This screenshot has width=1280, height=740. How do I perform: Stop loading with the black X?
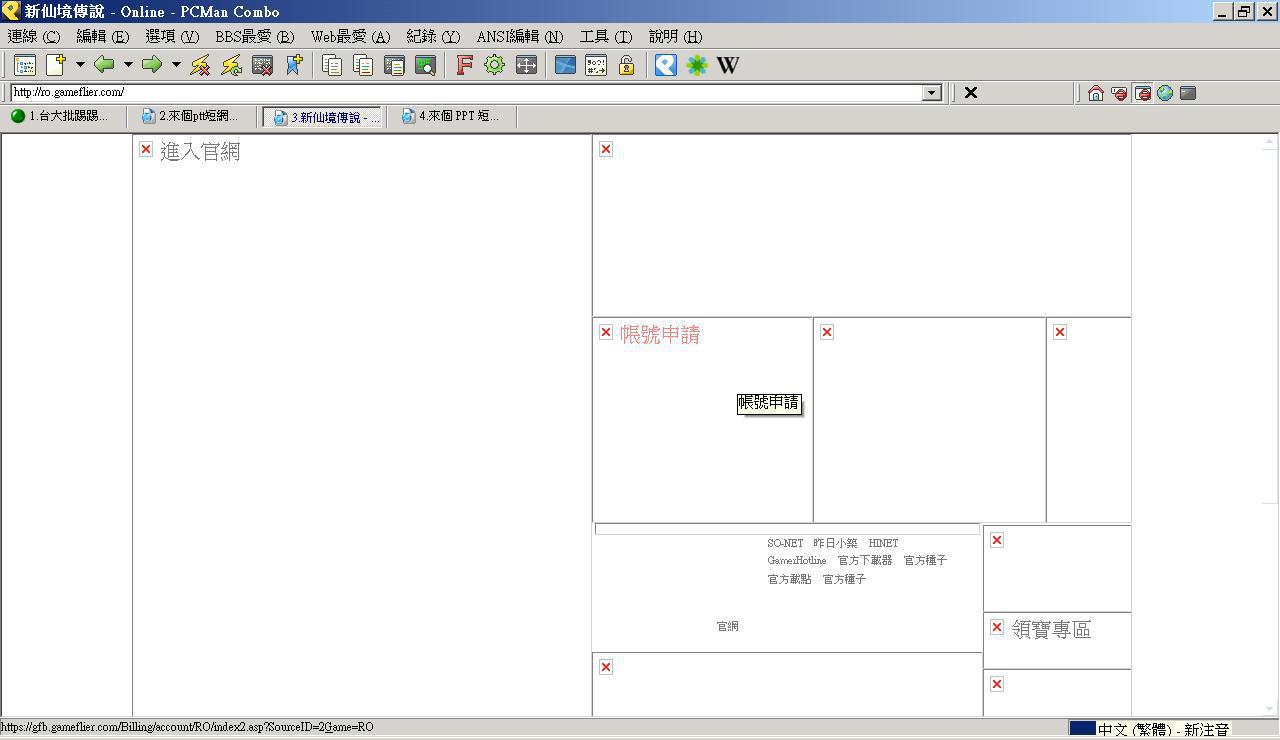(970, 93)
